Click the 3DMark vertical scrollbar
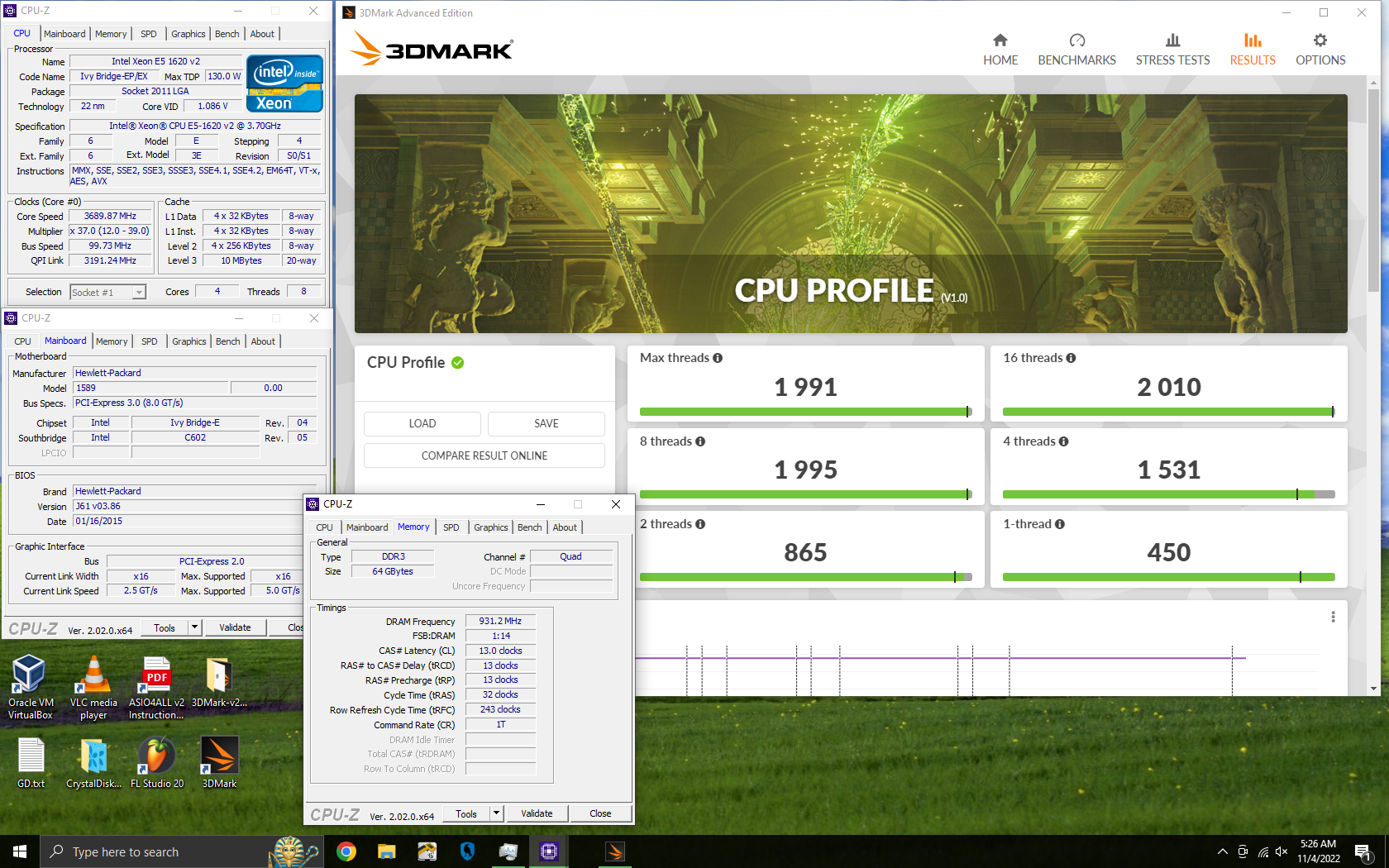 [1373, 188]
